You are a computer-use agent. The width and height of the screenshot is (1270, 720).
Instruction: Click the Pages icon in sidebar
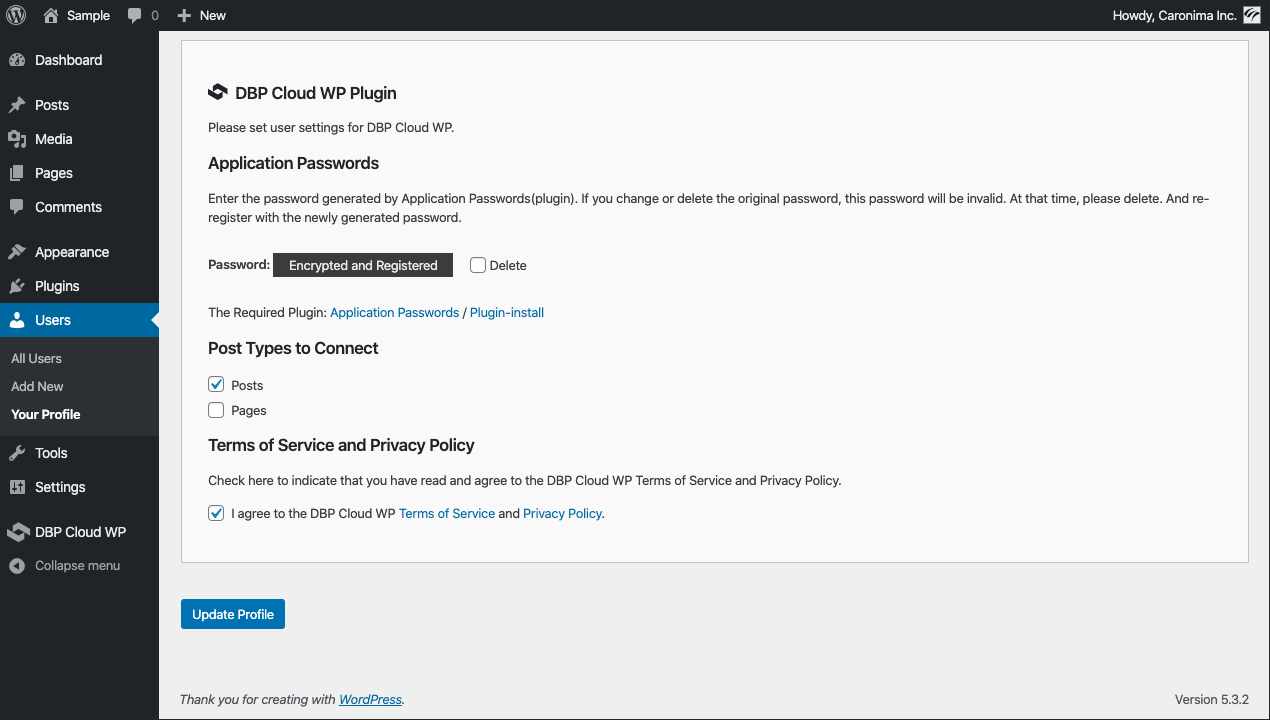click(x=17, y=173)
